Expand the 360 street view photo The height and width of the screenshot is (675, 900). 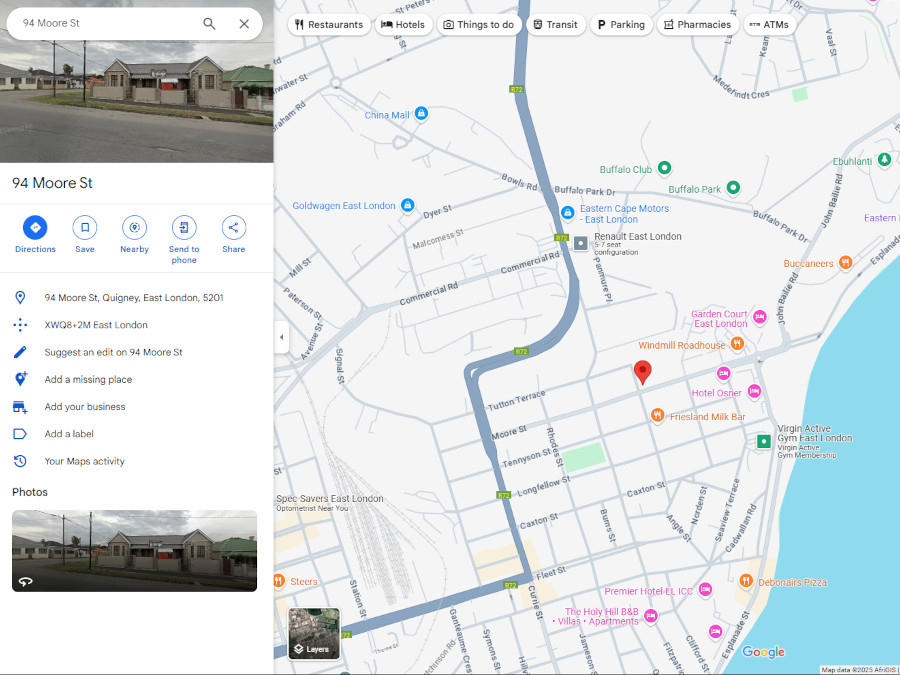click(25, 581)
